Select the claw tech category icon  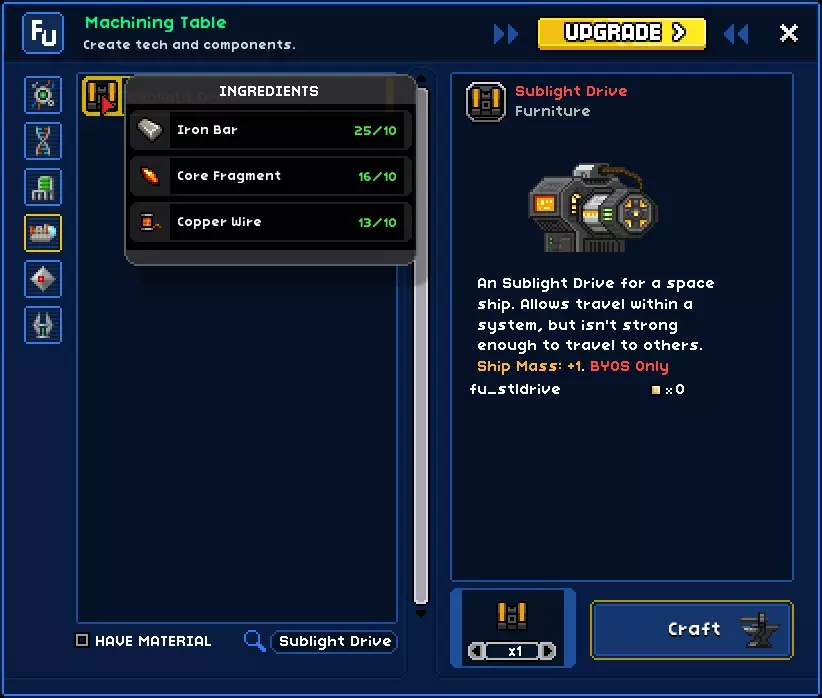click(43, 325)
